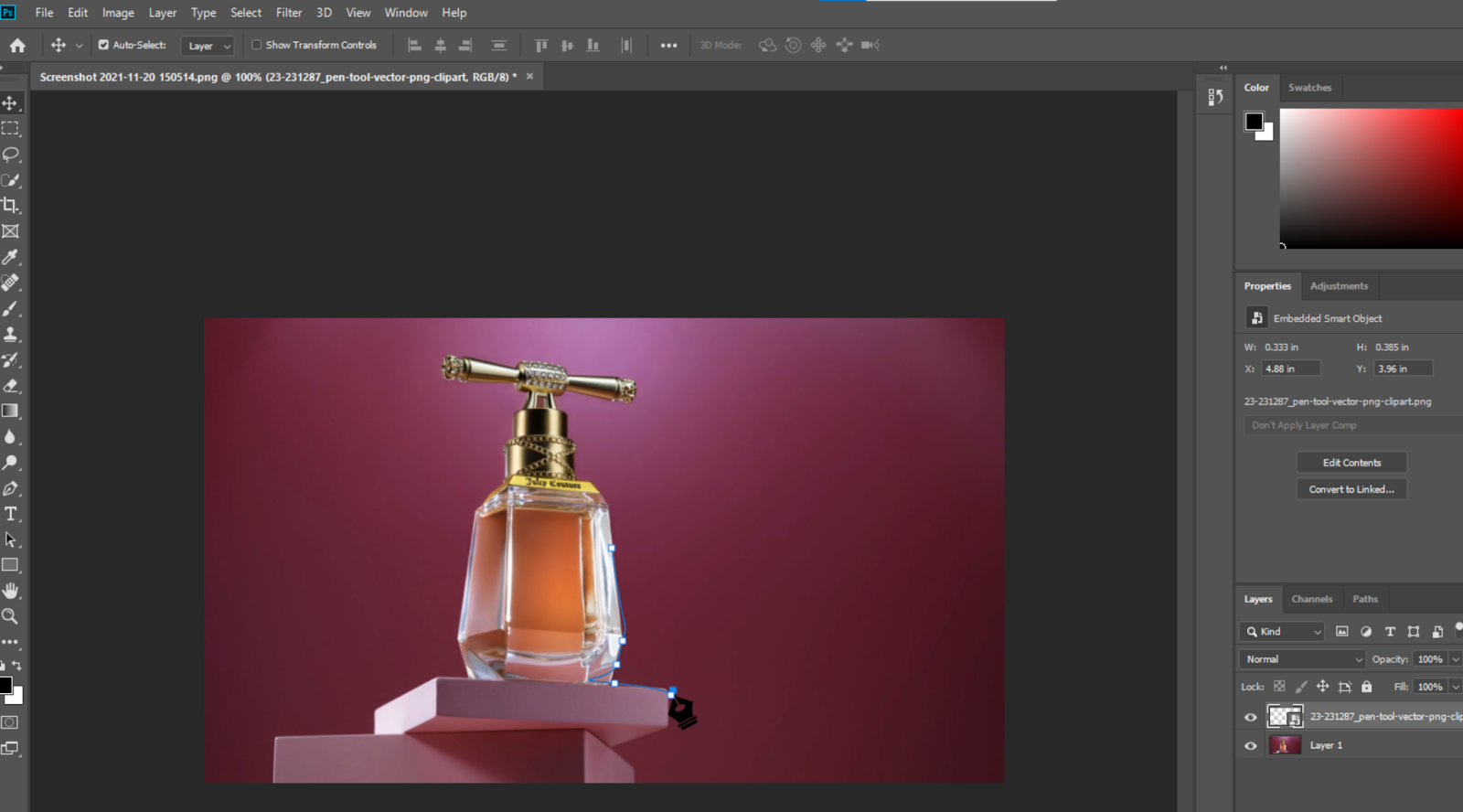This screenshot has height=812, width=1463.
Task: Enable Show Transform Controls checkbox
Action: click(x=257, y=45)
